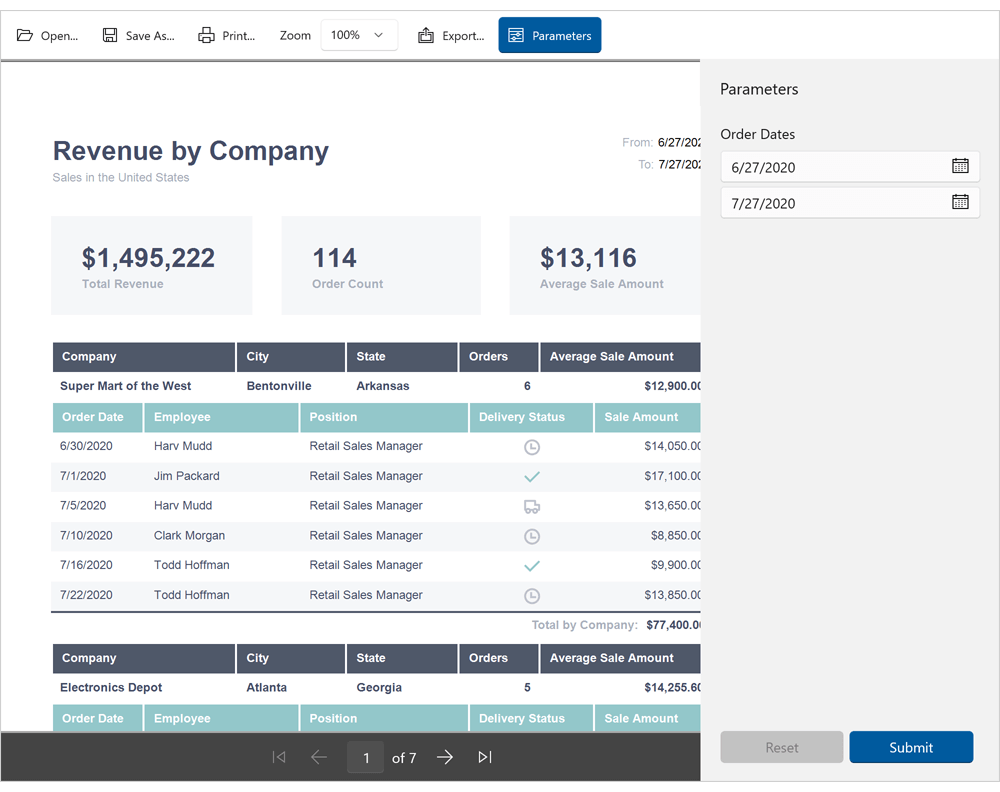
Task: Click the truck delivery icon on the 7/5/2020 order
Action: (x=531, y=506)
